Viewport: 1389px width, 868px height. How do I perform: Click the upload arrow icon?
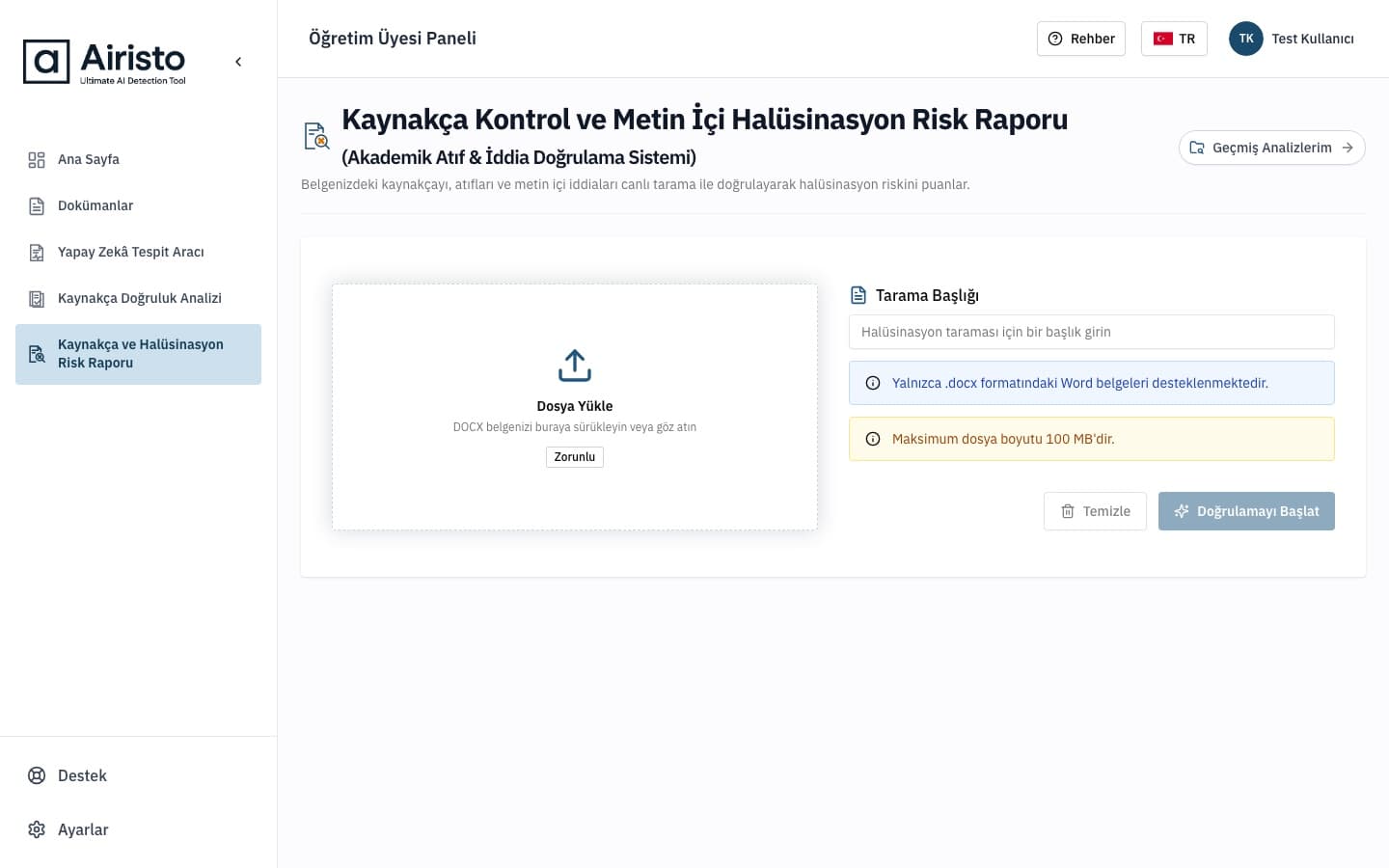coord(575,366)
